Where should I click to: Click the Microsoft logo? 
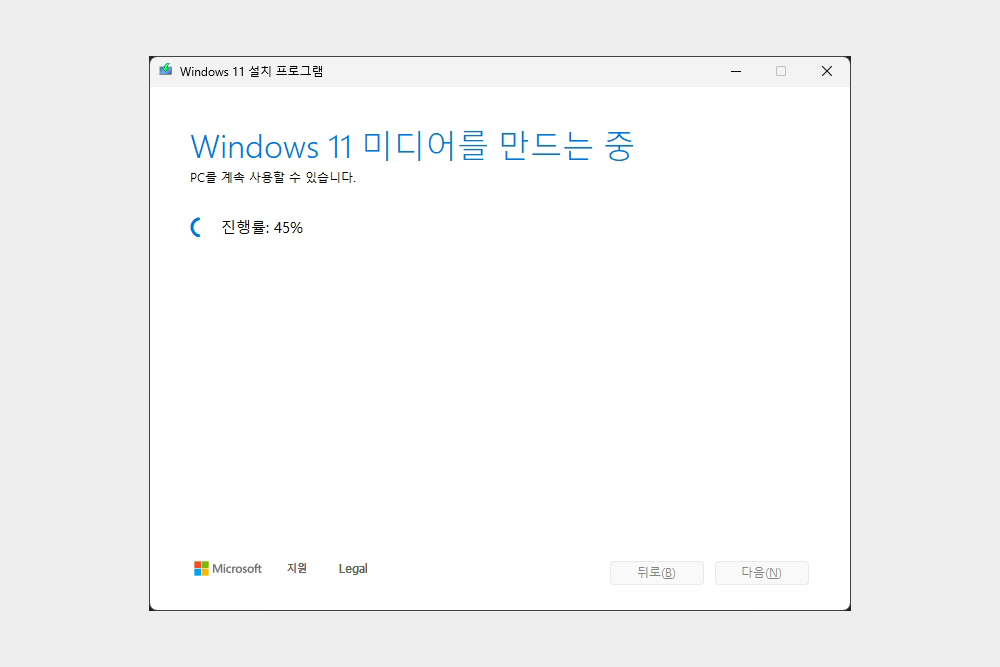point(228,569)
